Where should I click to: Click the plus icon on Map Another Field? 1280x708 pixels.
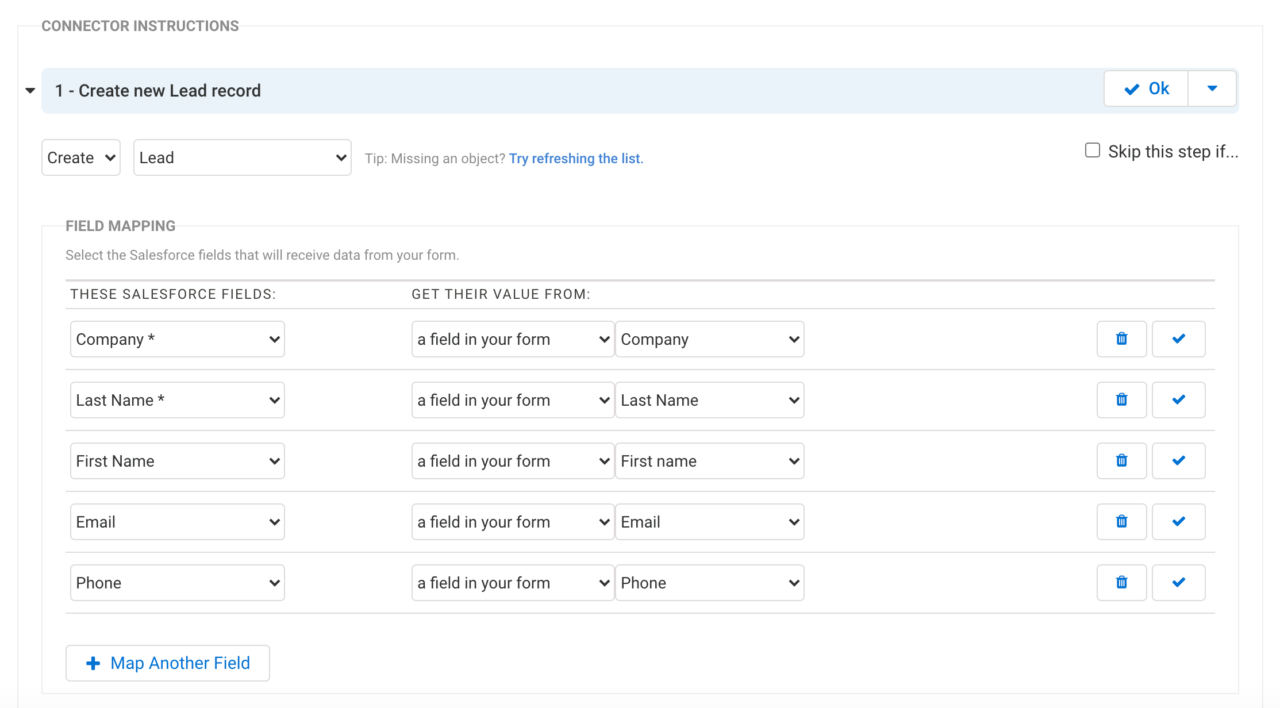tap(93, 662)
